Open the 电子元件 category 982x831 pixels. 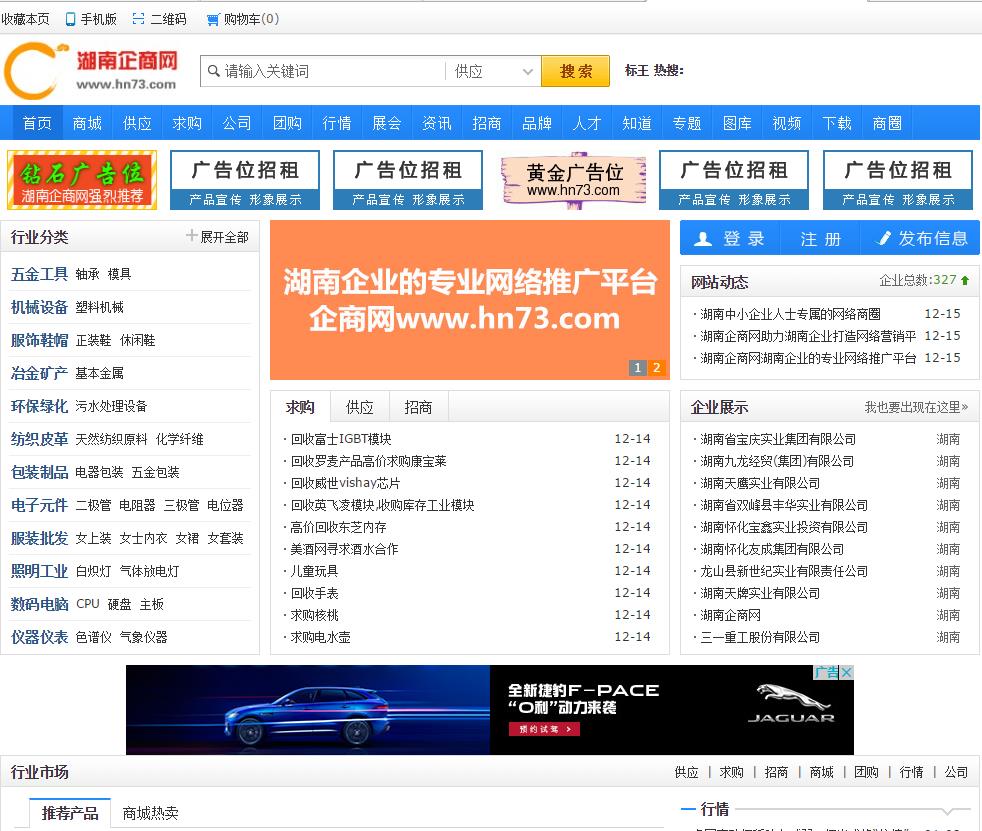pyautogui.click(x=39, y=505)
